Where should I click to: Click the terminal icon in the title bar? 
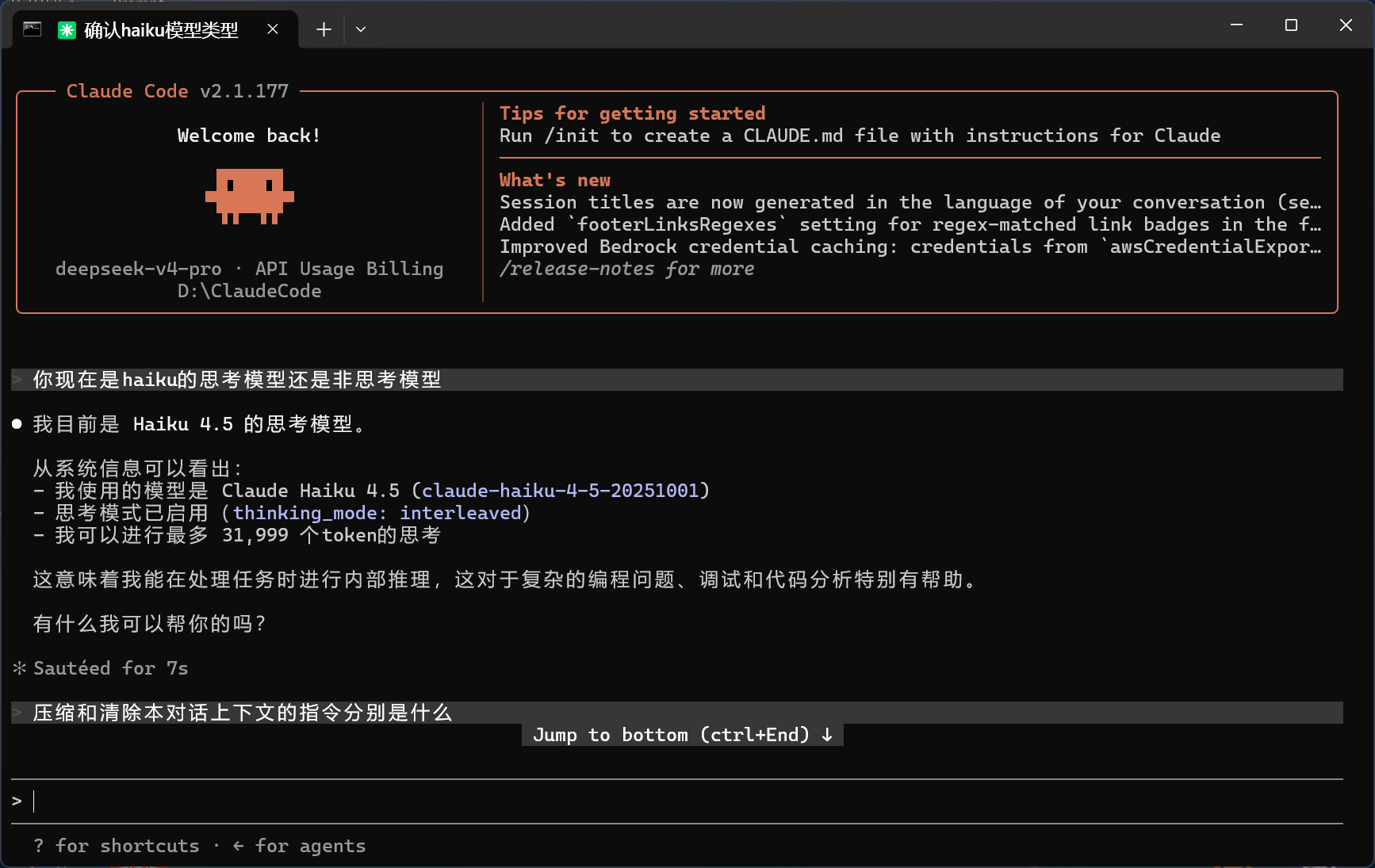(x=33, y=29)
